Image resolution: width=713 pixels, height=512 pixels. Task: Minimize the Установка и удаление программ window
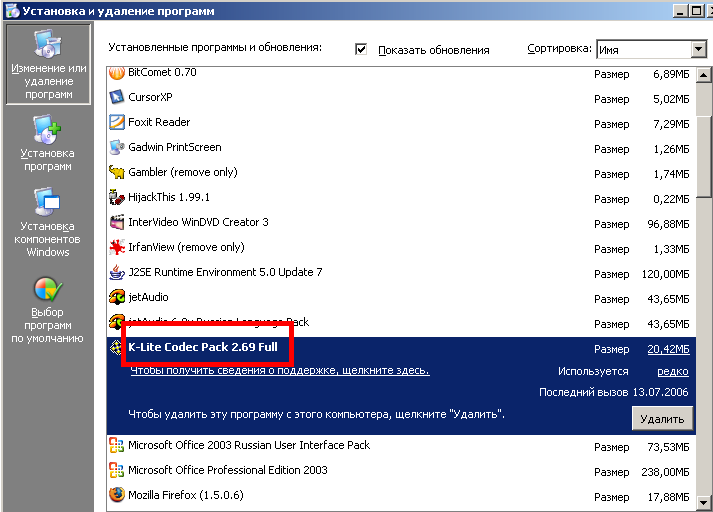pos(680,10)
